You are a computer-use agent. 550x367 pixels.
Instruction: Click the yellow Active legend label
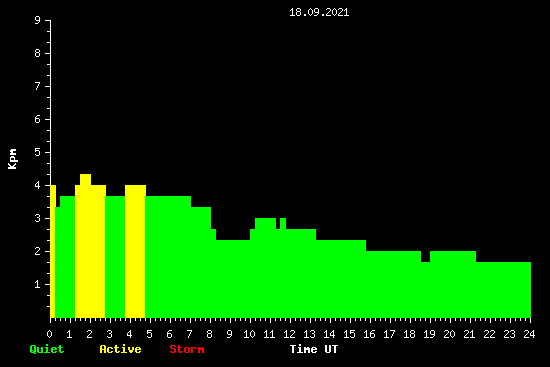(x=120, y=349)
